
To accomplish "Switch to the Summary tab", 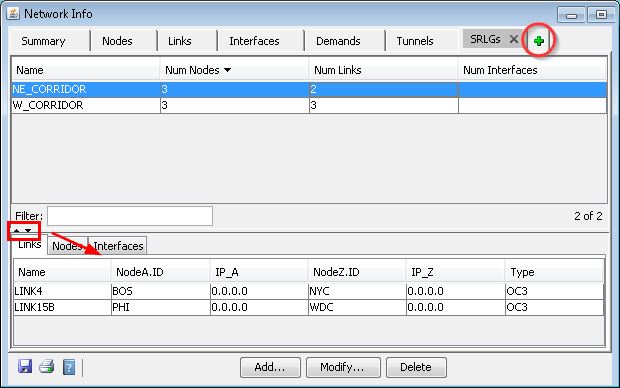I will tap(43, 41).
